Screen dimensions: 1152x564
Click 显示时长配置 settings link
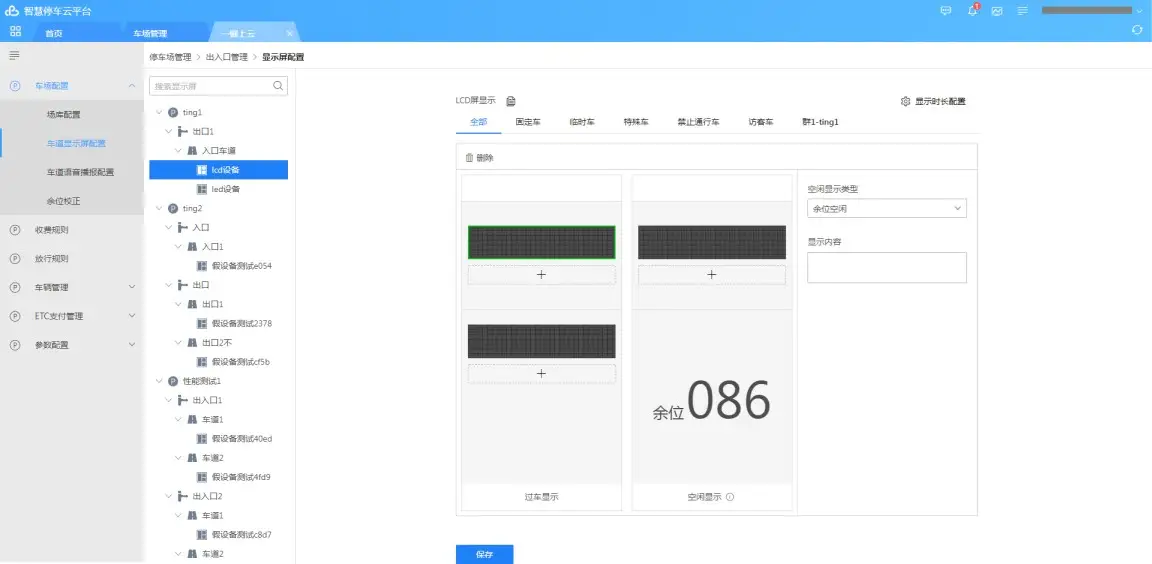point(933,101)
